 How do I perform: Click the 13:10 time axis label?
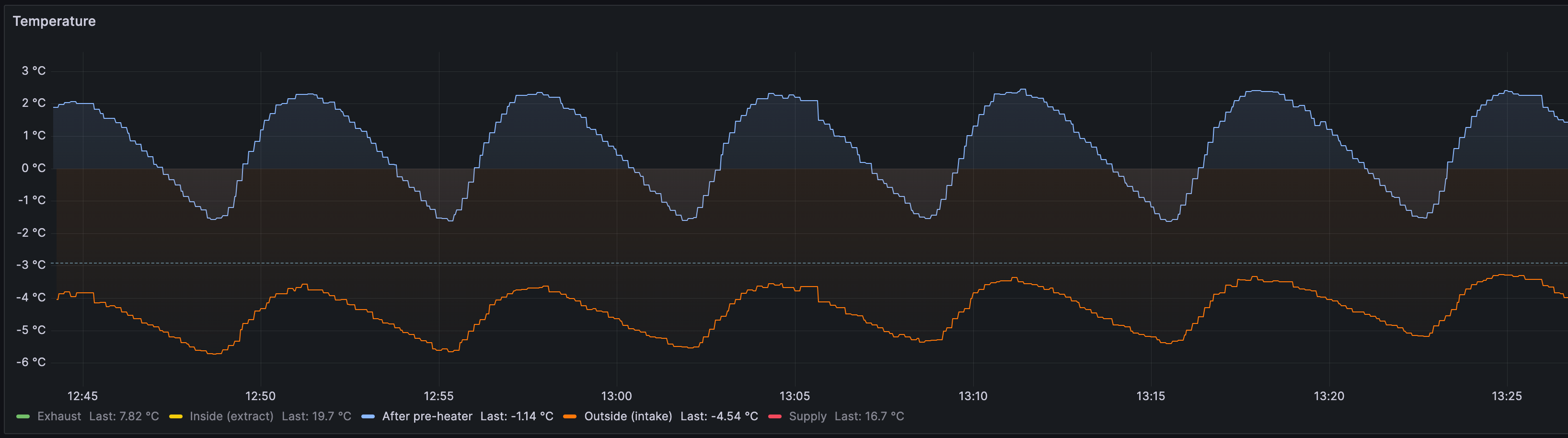pos(973,396)
